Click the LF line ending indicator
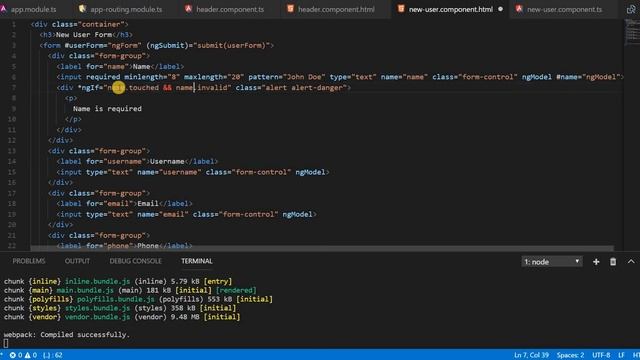640x360 pixels. coord(621,355)
